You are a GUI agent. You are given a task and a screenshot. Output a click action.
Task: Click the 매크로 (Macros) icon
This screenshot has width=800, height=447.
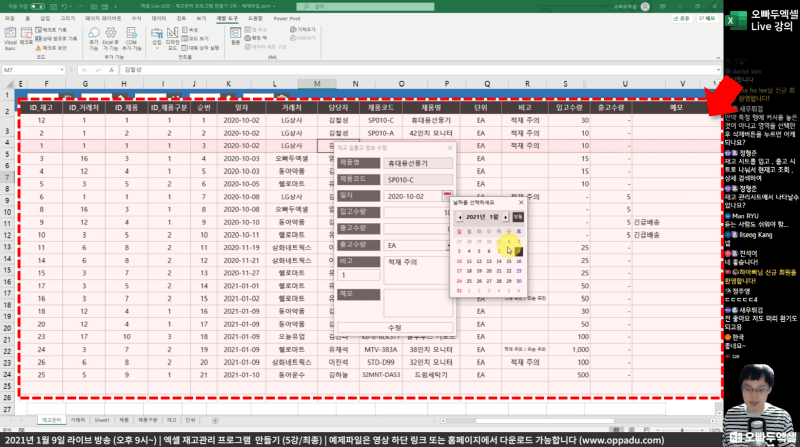[x=24, y=41]
